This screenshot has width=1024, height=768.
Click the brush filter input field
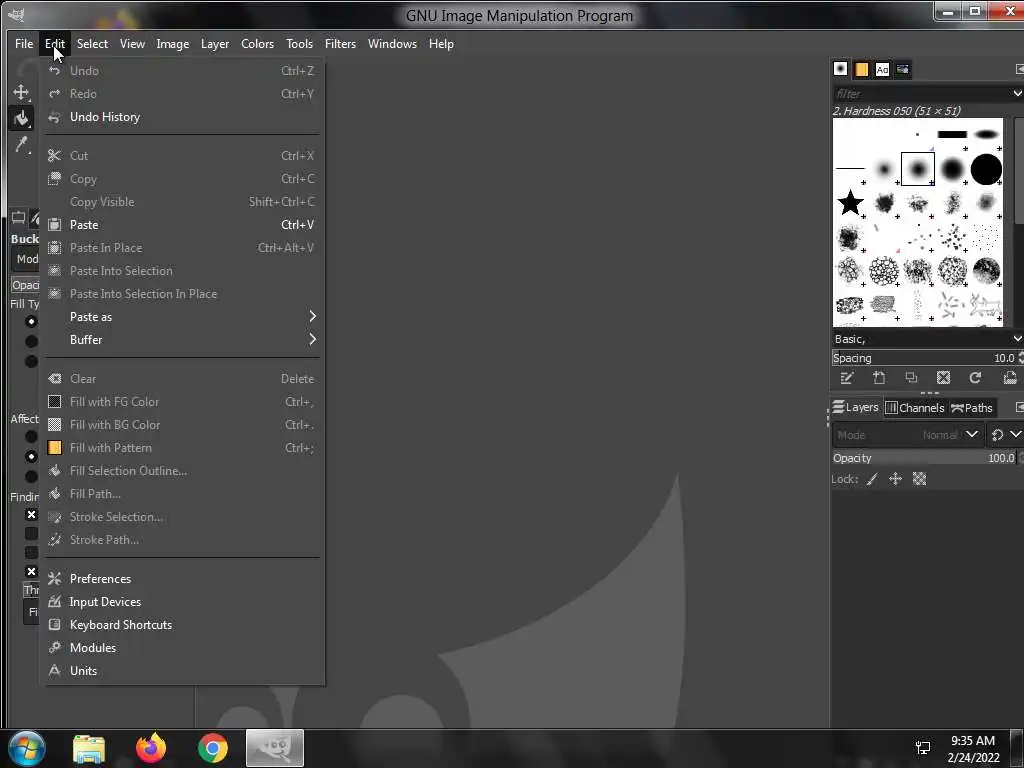921,93
